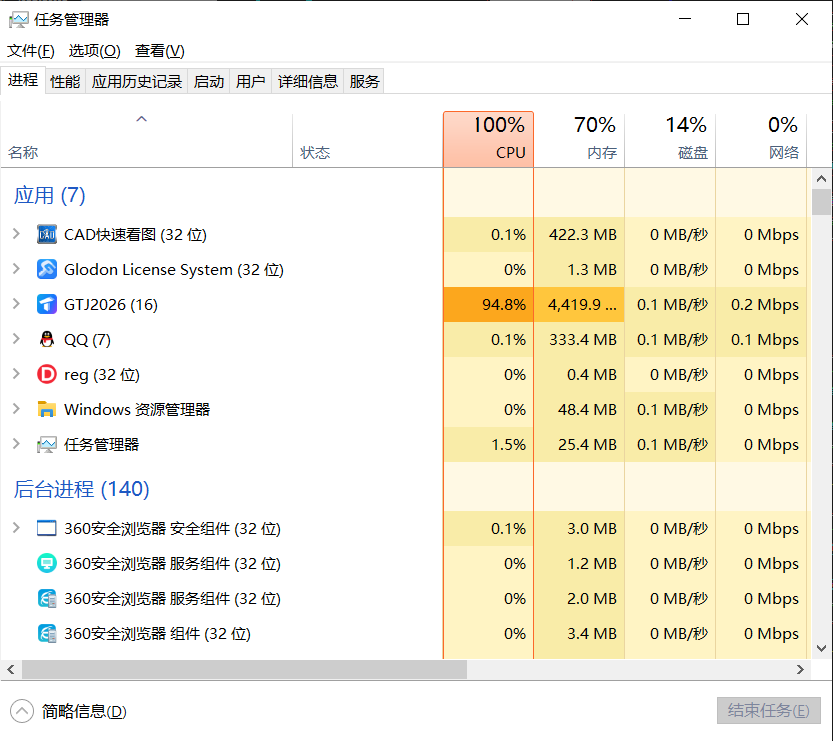Screen dimensions: 833x741
Task: Click the green 360安全浏览器 服务组件 icon
Action: pos(47,564)
